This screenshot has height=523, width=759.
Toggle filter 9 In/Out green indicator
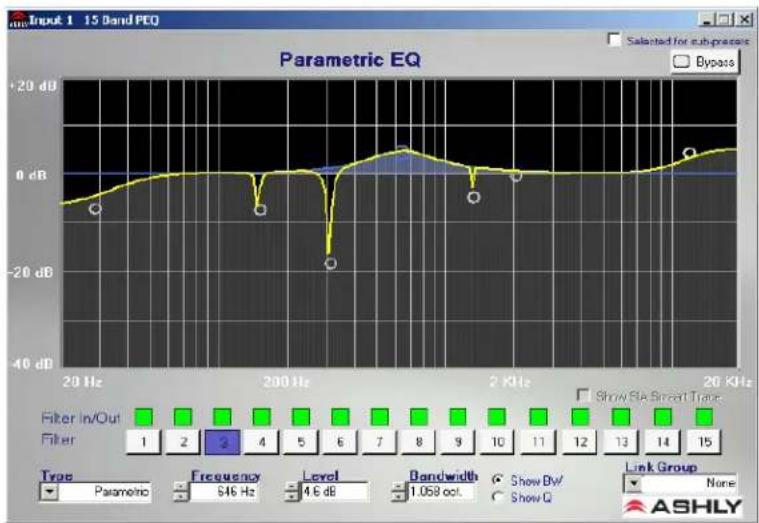click(458, 416)
